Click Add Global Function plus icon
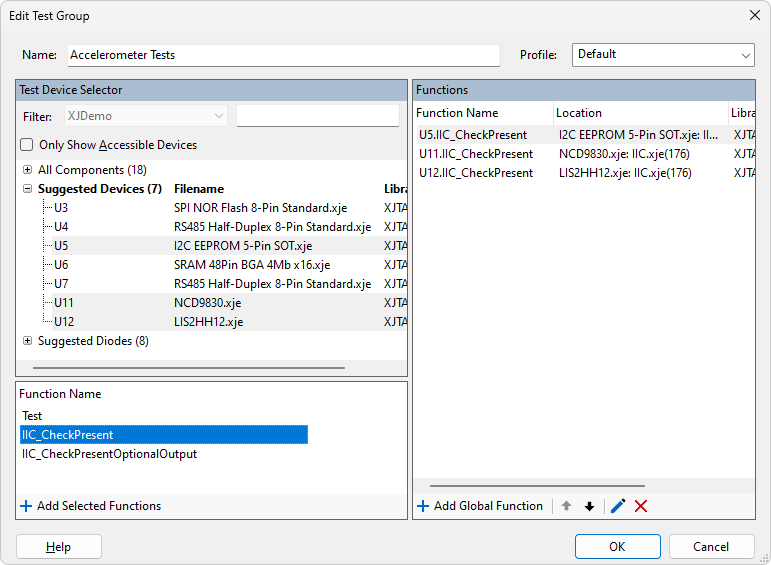Screen dimensions: 771x565 point(423,506)
